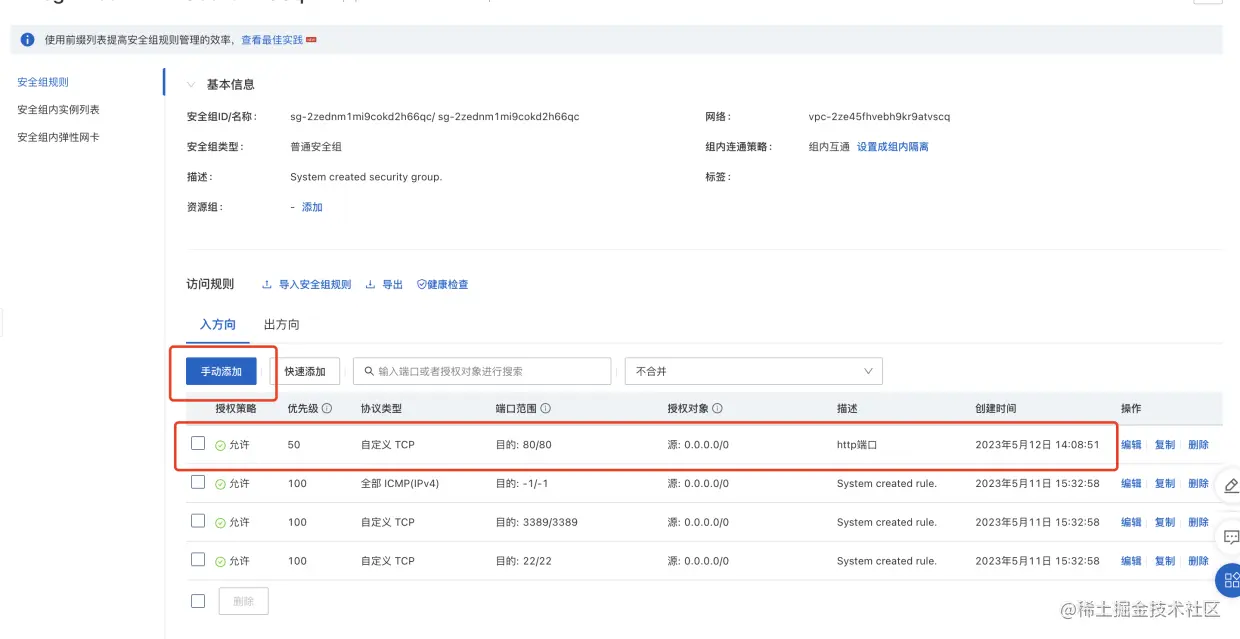Viewport: 1240px width, 639px height.
Task: Click the 'http端口' description cell
Action: click(x=857, y=445)
